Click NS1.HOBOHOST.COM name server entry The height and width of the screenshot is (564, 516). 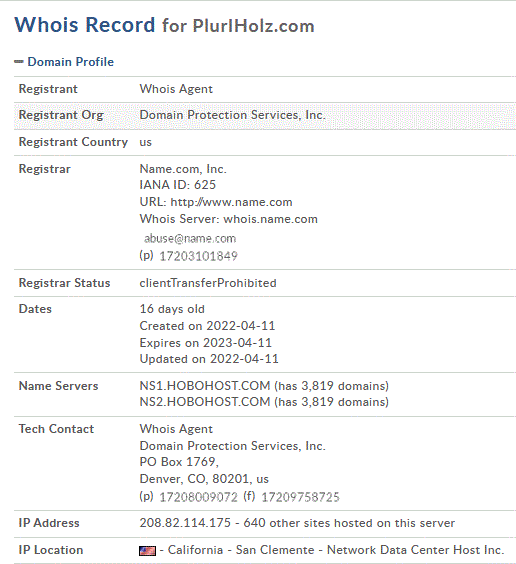pyautogui.click(x=205, y=386)
